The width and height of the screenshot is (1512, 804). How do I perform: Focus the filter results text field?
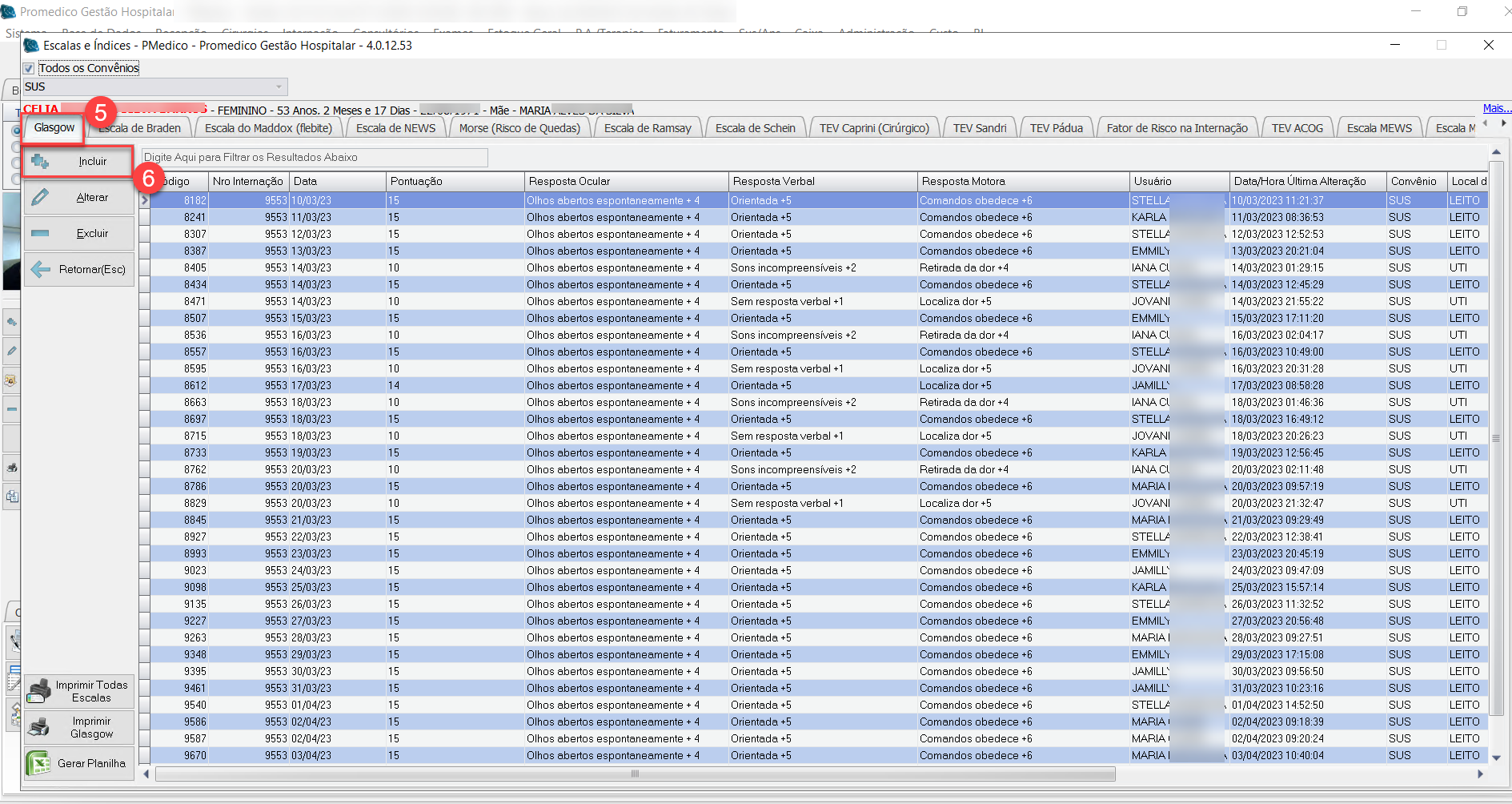click(x=314, y=158)
